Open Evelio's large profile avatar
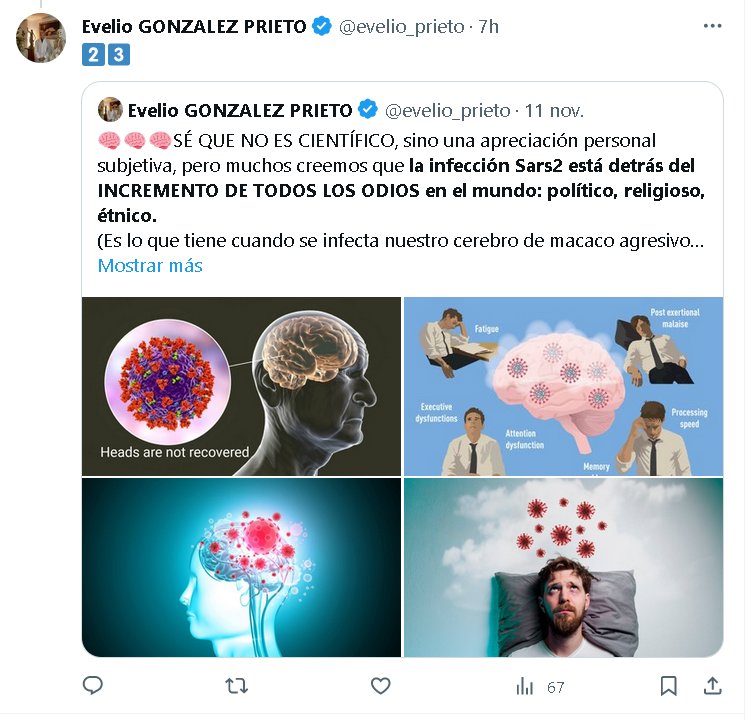The height and width of the screenshot is (720, 750). [41, 38]
